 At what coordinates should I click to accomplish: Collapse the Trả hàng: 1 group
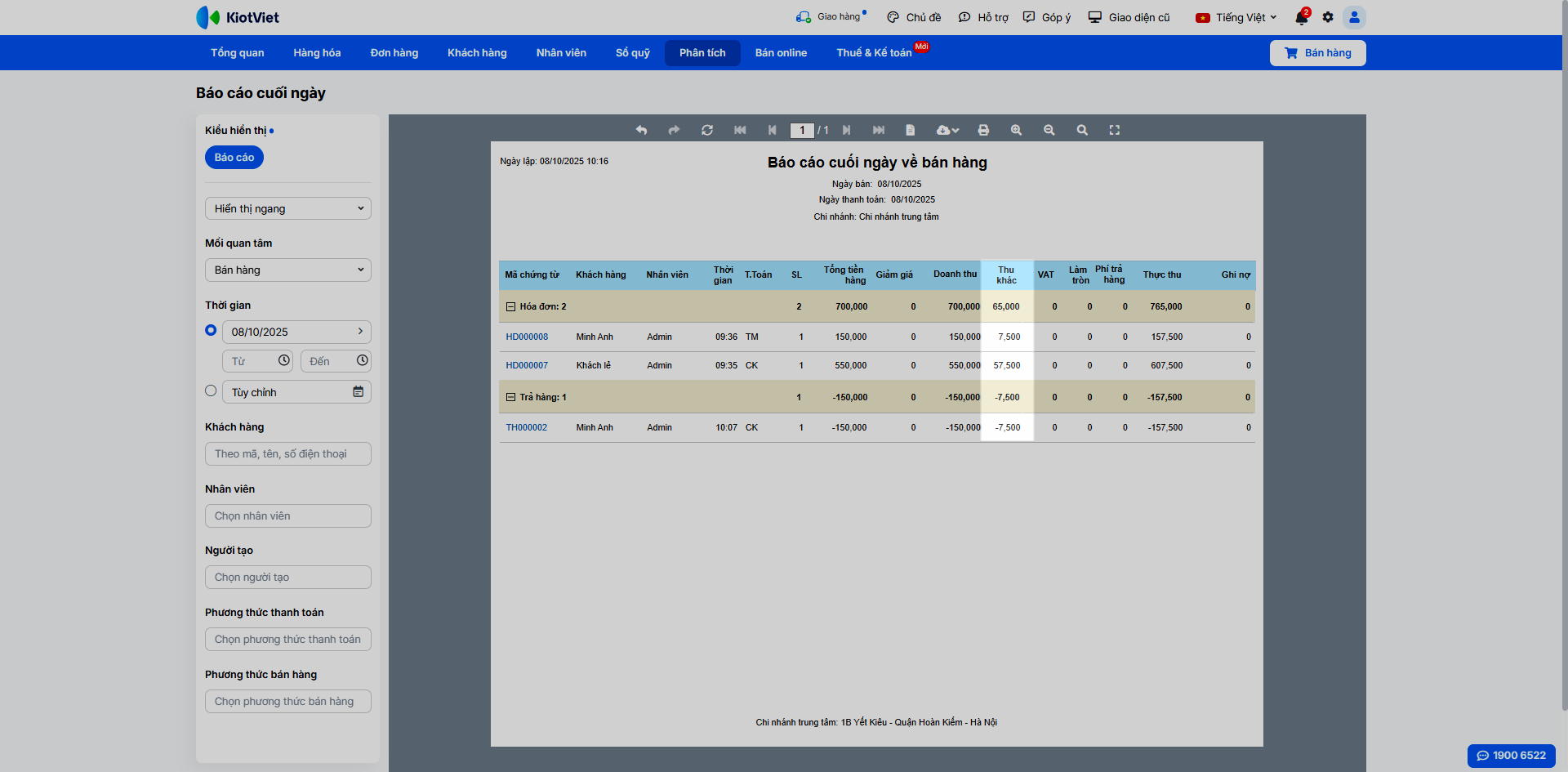510,398
